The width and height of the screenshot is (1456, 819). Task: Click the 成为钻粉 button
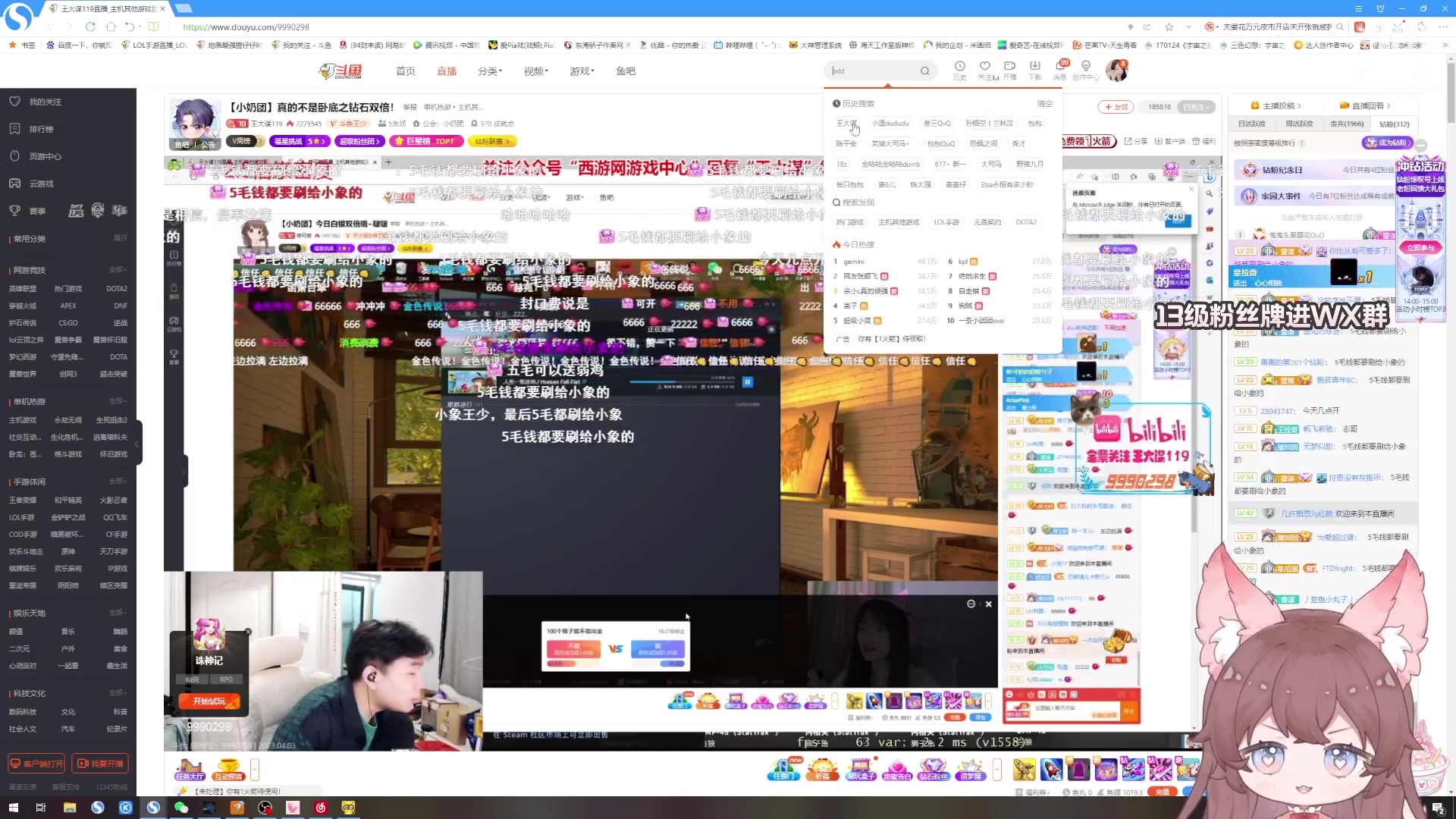[1388, 143]
